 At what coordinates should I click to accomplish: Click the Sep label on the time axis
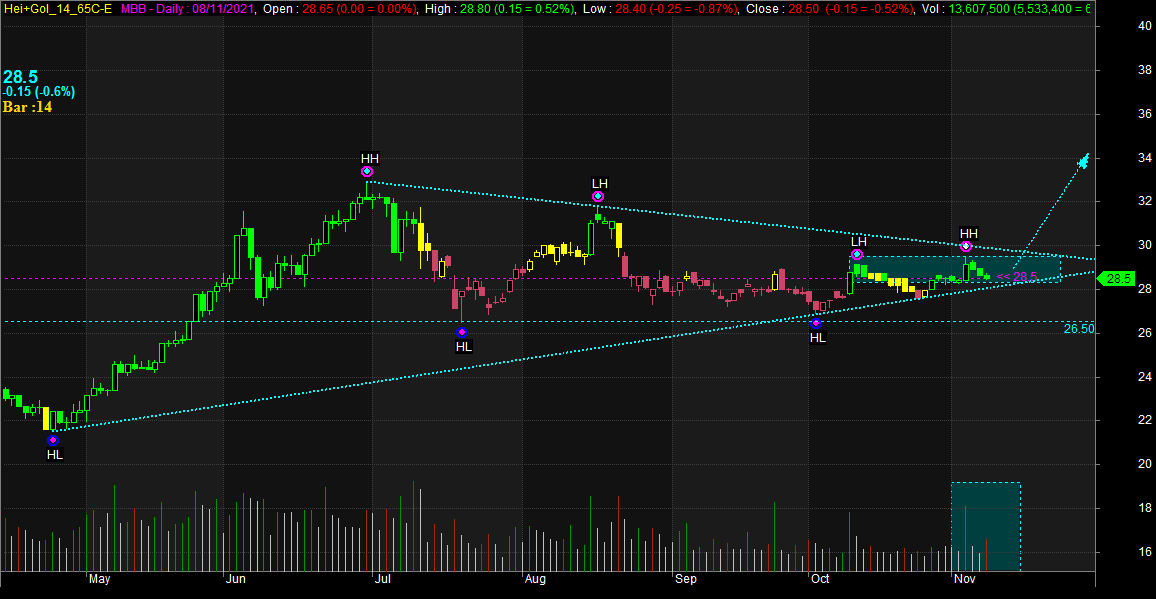tap(684, 579)
